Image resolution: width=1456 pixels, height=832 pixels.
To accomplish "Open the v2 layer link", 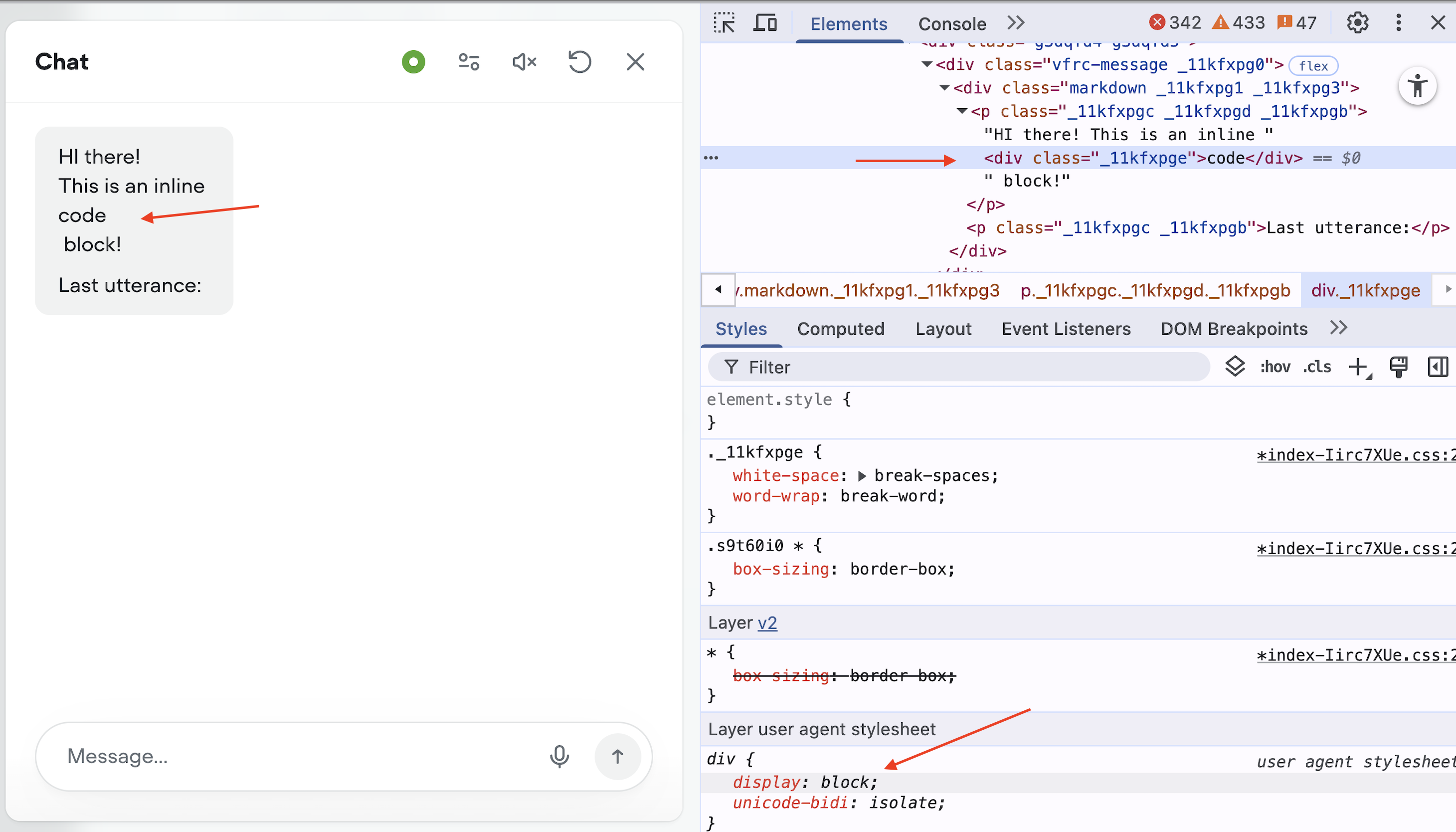I will coord(767,623).
